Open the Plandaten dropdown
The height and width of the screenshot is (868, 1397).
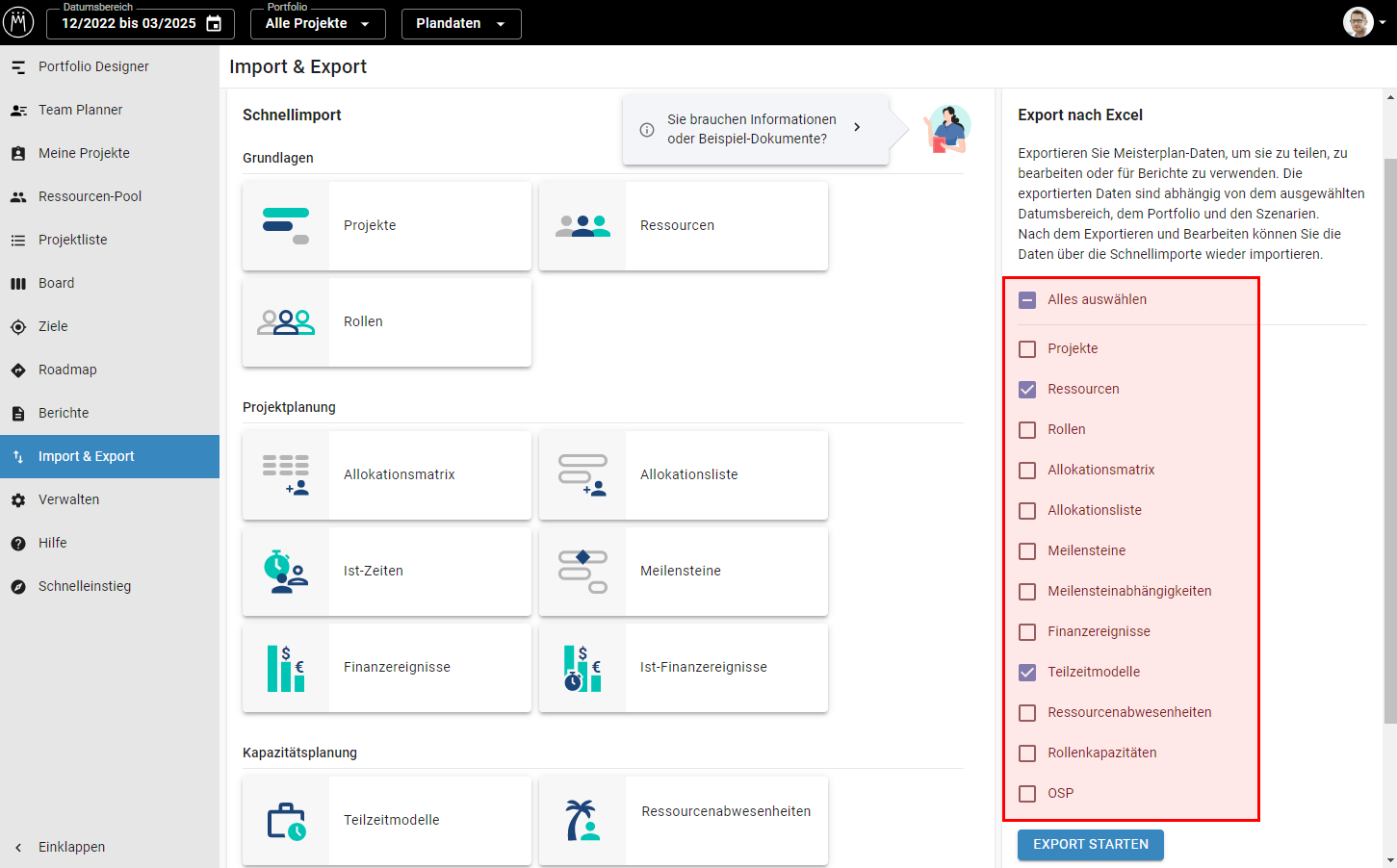[460, 24]
